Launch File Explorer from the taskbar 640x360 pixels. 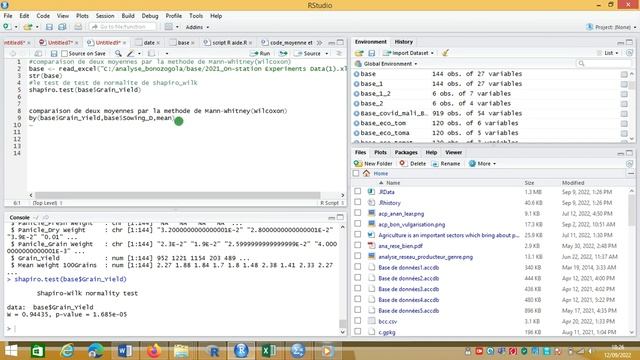pos(181,351)
